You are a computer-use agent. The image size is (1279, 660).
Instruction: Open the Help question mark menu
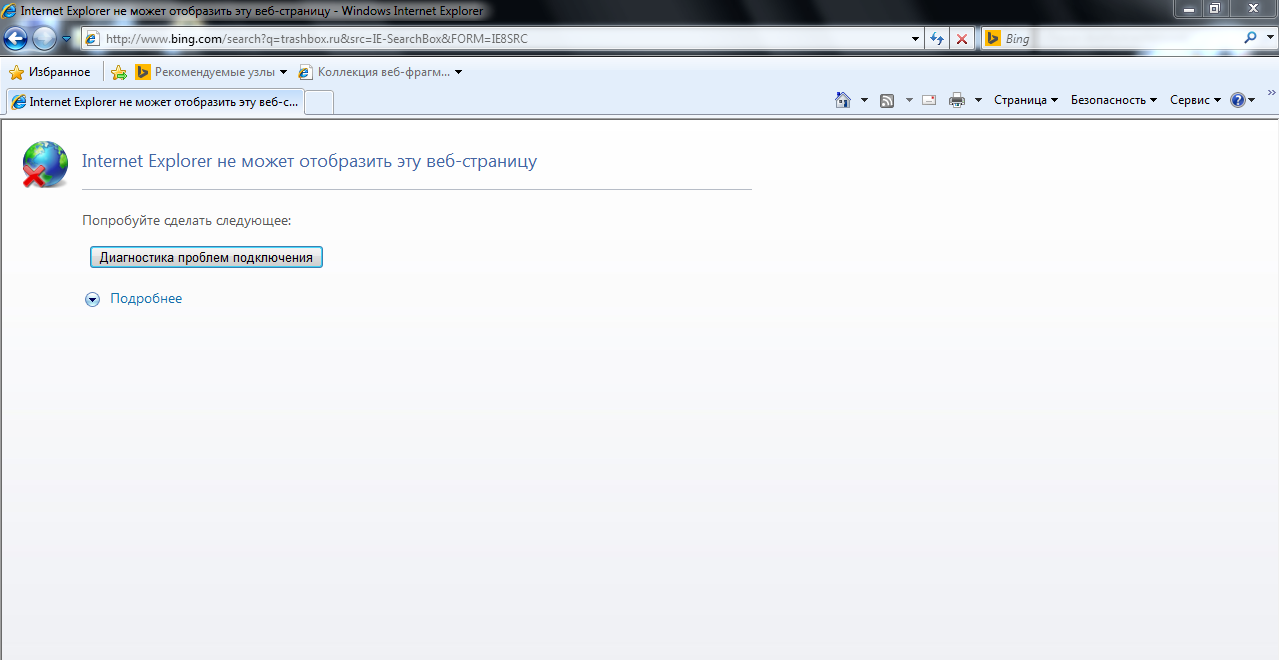1243,100
